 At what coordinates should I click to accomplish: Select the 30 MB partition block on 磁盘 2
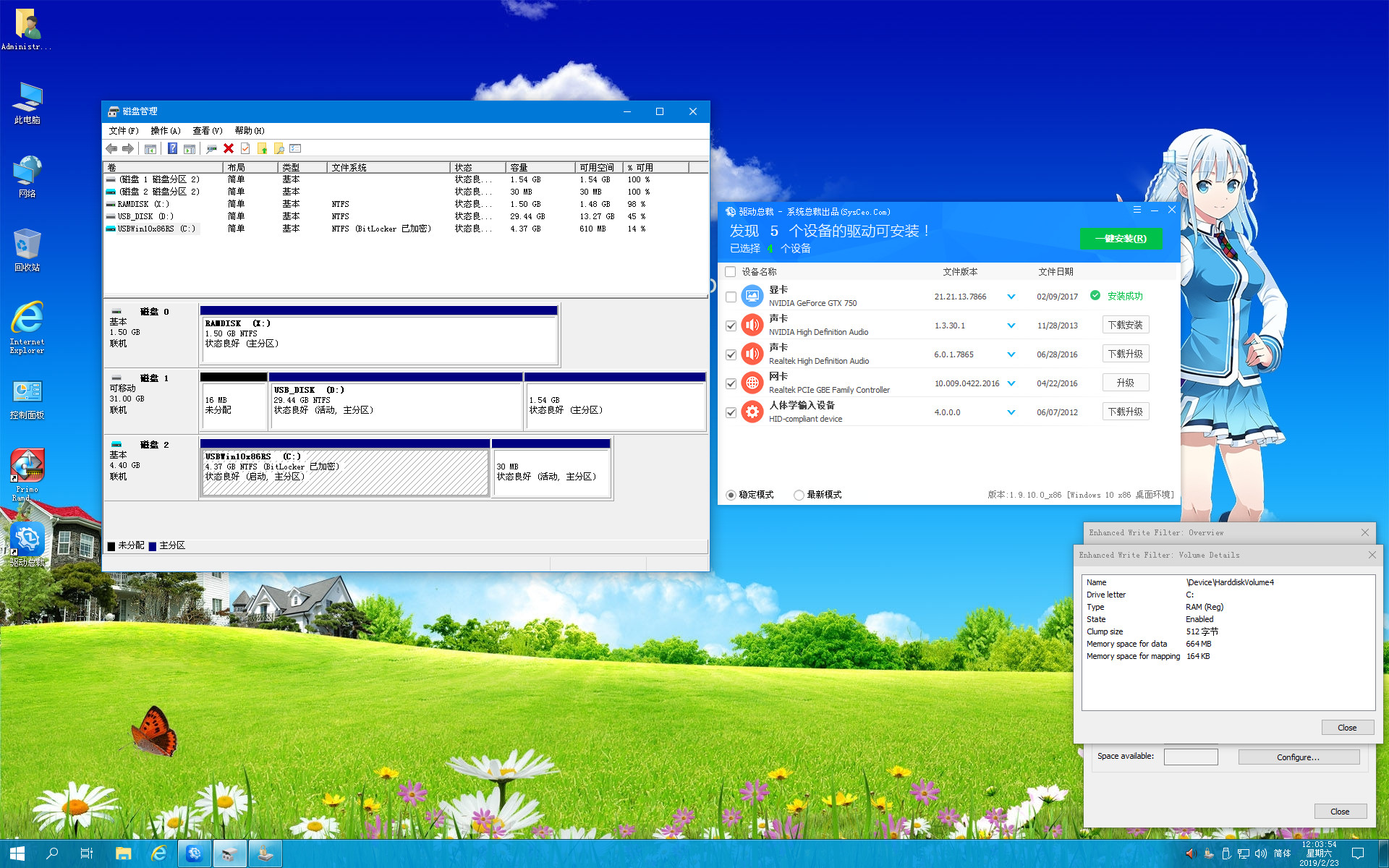551,468
